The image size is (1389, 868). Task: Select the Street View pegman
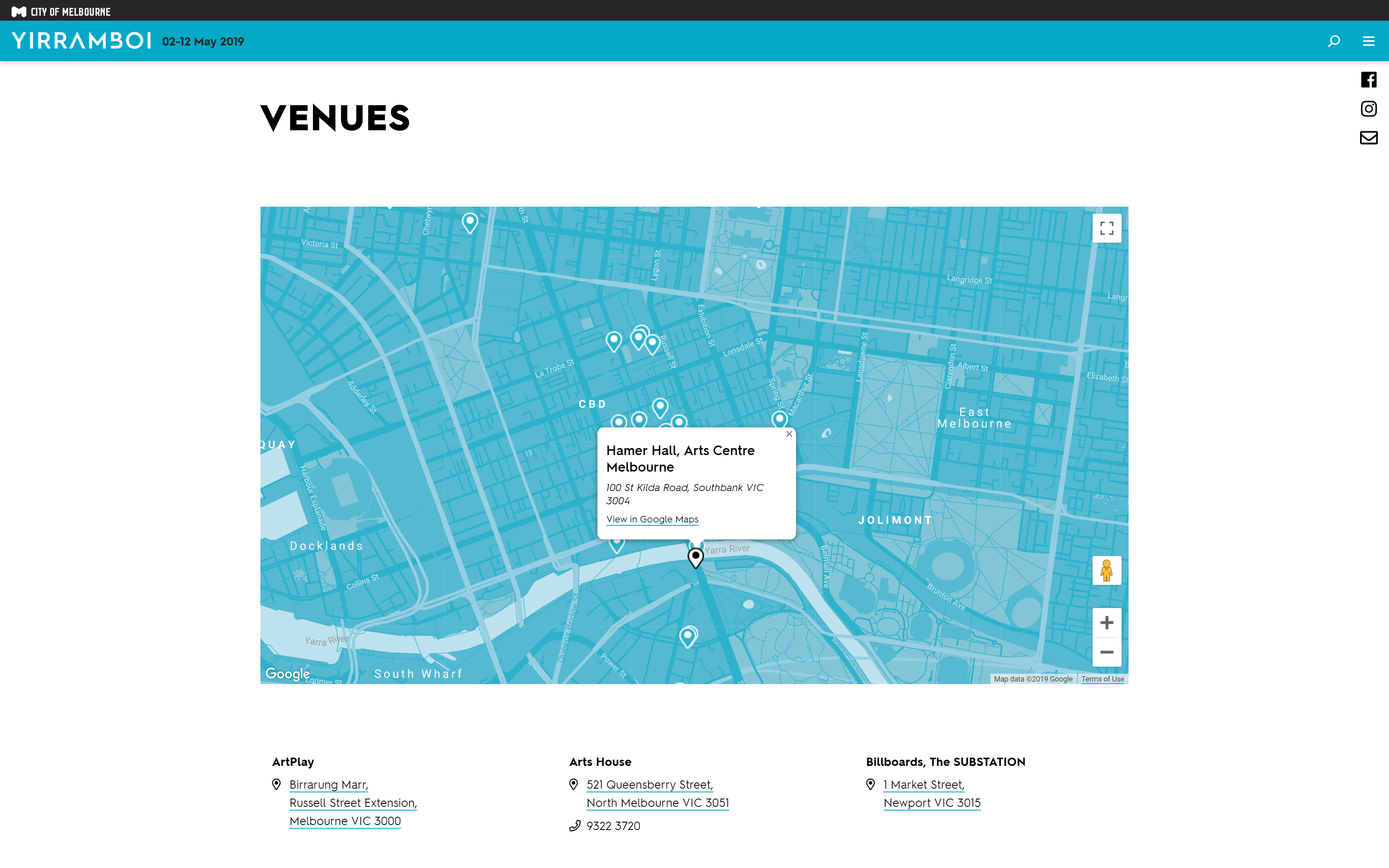1107,570
